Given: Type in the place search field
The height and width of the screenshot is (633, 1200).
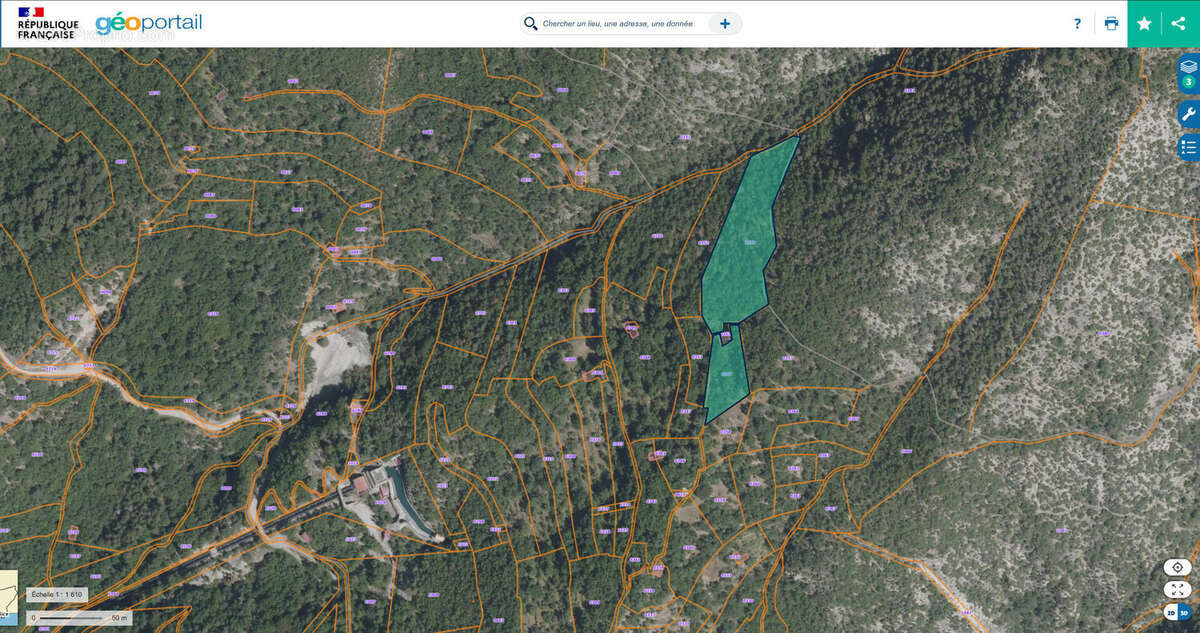Looking at the screenshot, I should click(620, 24).
